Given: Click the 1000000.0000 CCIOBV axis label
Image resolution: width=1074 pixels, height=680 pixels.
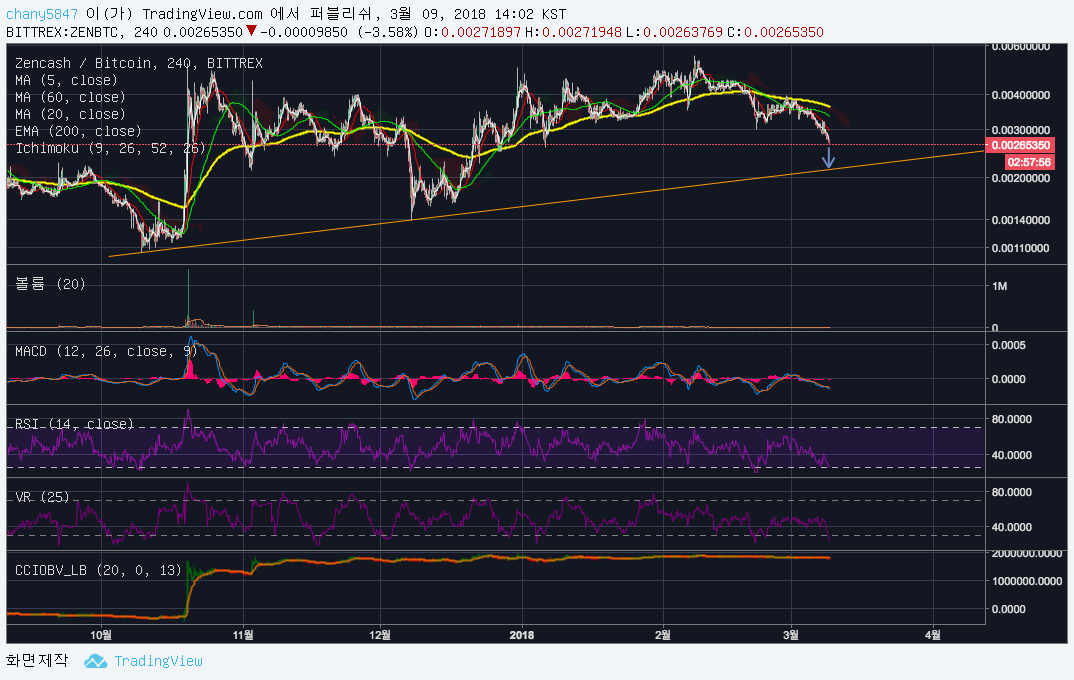Looking at the screenshot, I should (1027, 581).
